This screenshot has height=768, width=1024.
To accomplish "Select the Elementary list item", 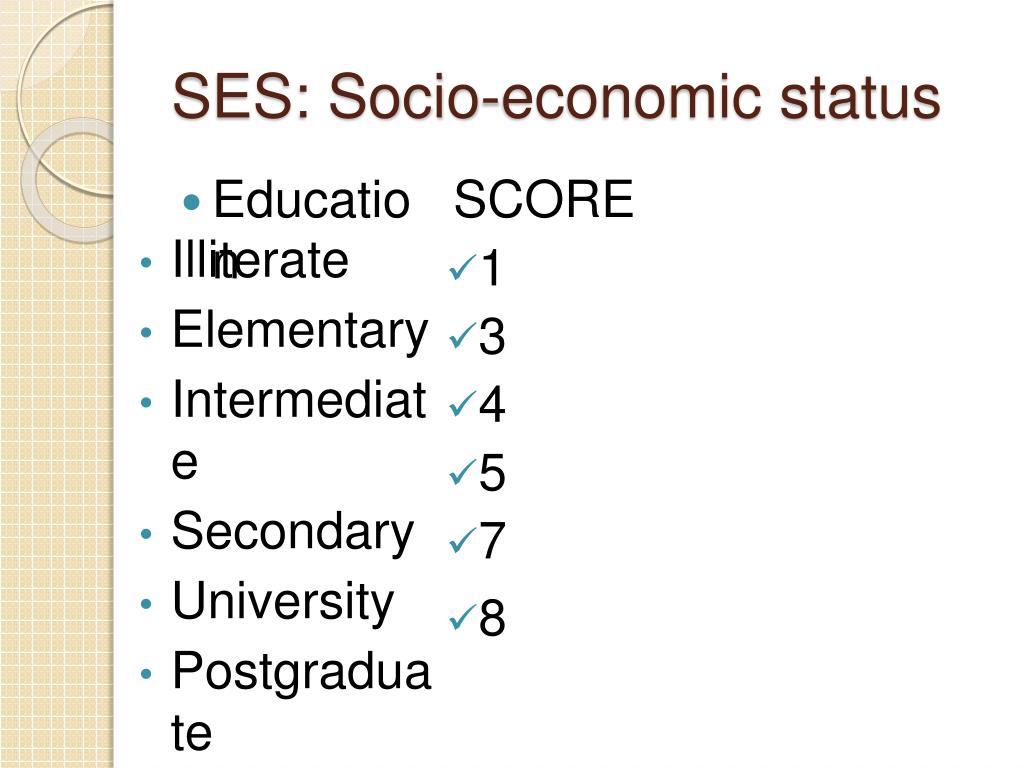I will pyautogui.click(x=300, y=331).
